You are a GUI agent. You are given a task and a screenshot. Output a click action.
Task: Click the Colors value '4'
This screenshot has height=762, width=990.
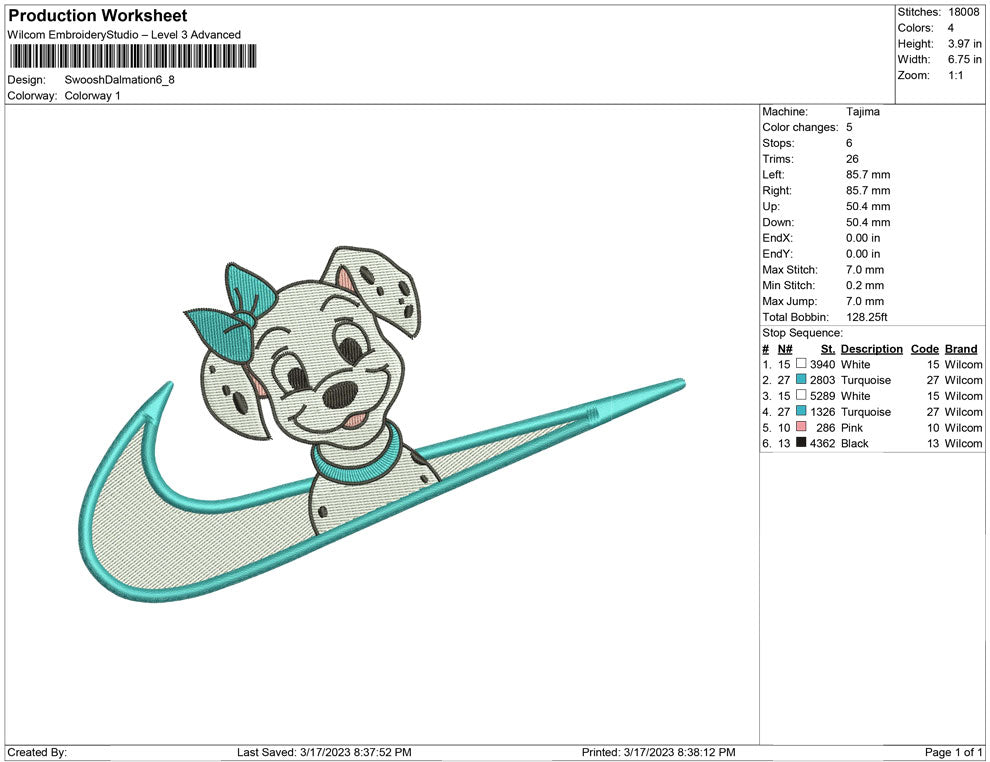pyautogui.click(x=951, y=28)
